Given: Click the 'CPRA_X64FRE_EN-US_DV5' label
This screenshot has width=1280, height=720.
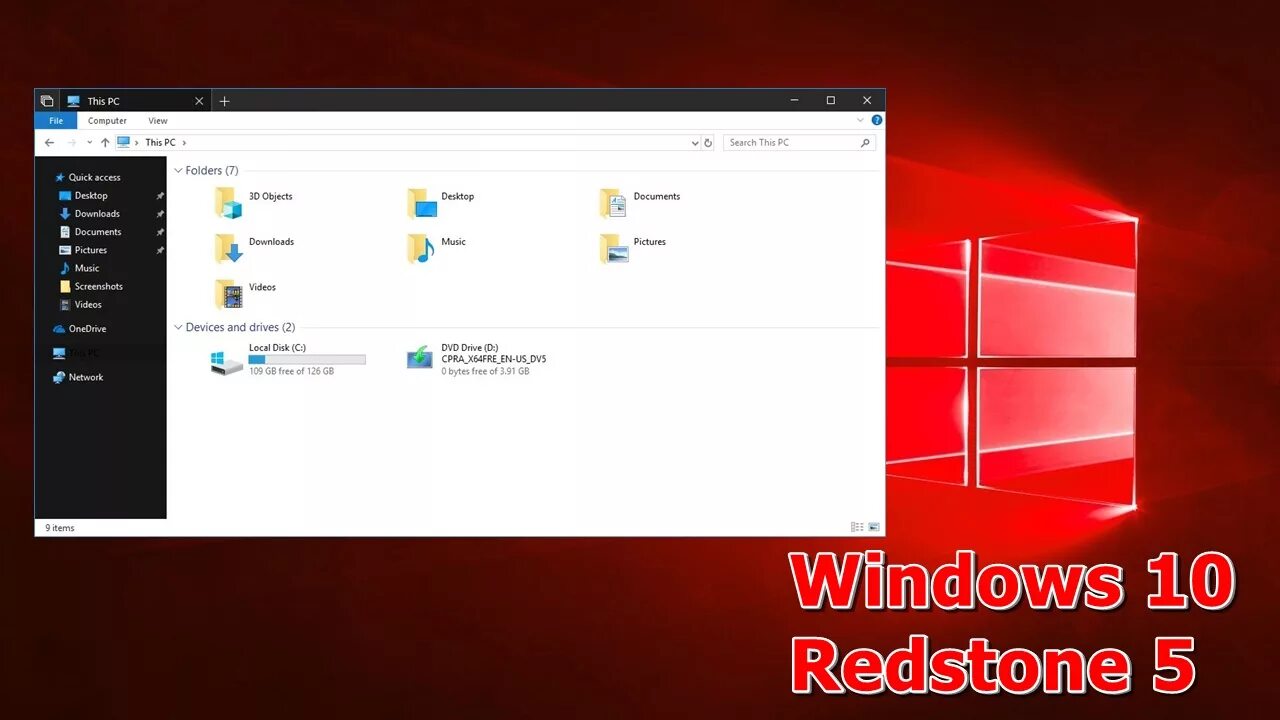Looking at the screenshot, I should (x=494, y=359).
